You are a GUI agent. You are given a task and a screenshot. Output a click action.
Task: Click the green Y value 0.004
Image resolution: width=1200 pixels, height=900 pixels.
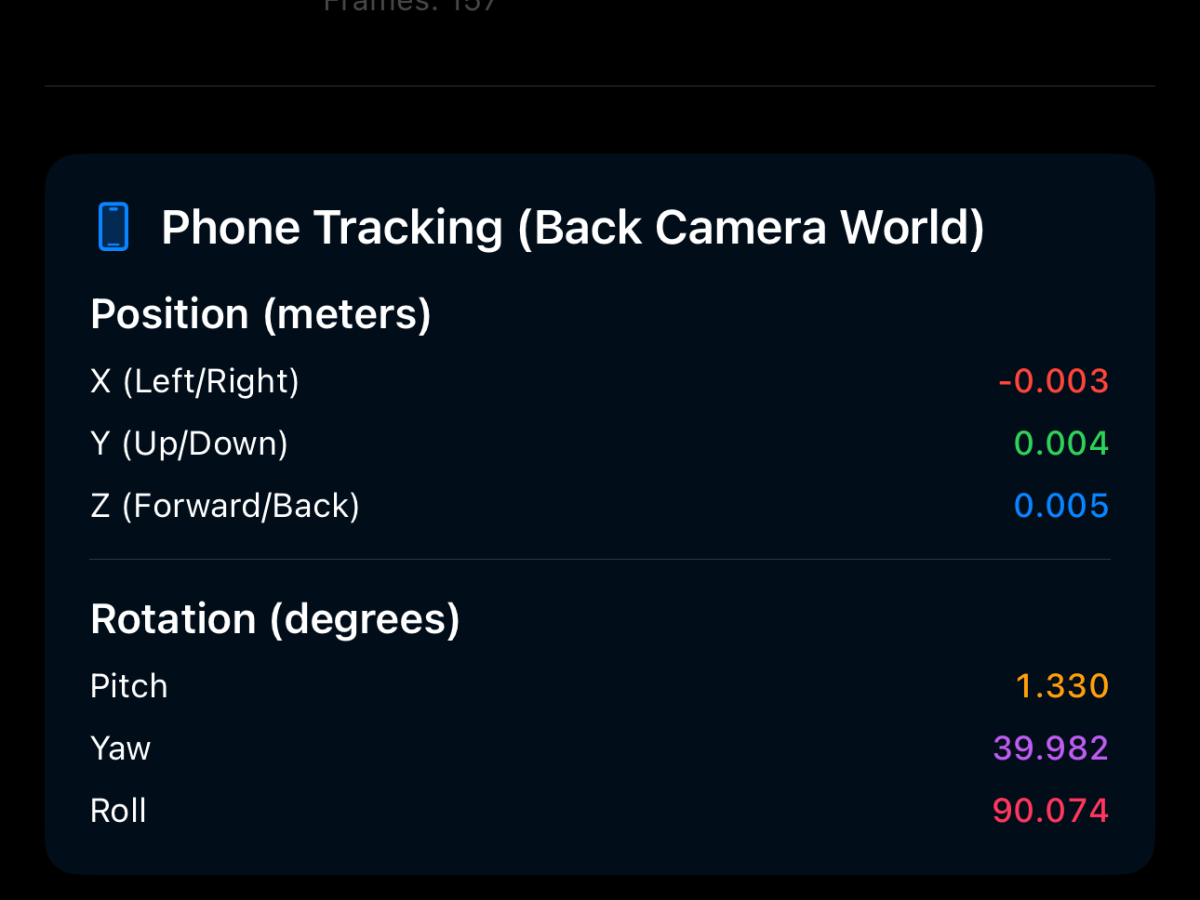point(1061,443)
